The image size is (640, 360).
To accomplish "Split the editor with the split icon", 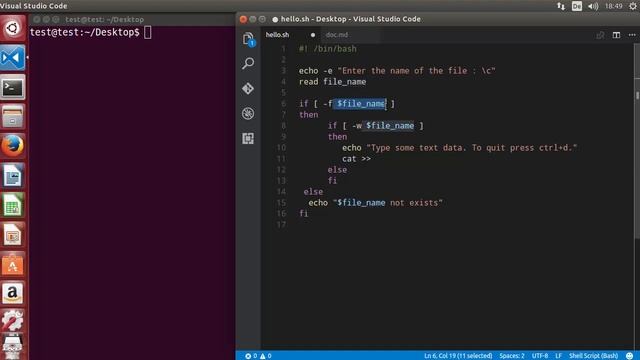I will coord(616,35).
